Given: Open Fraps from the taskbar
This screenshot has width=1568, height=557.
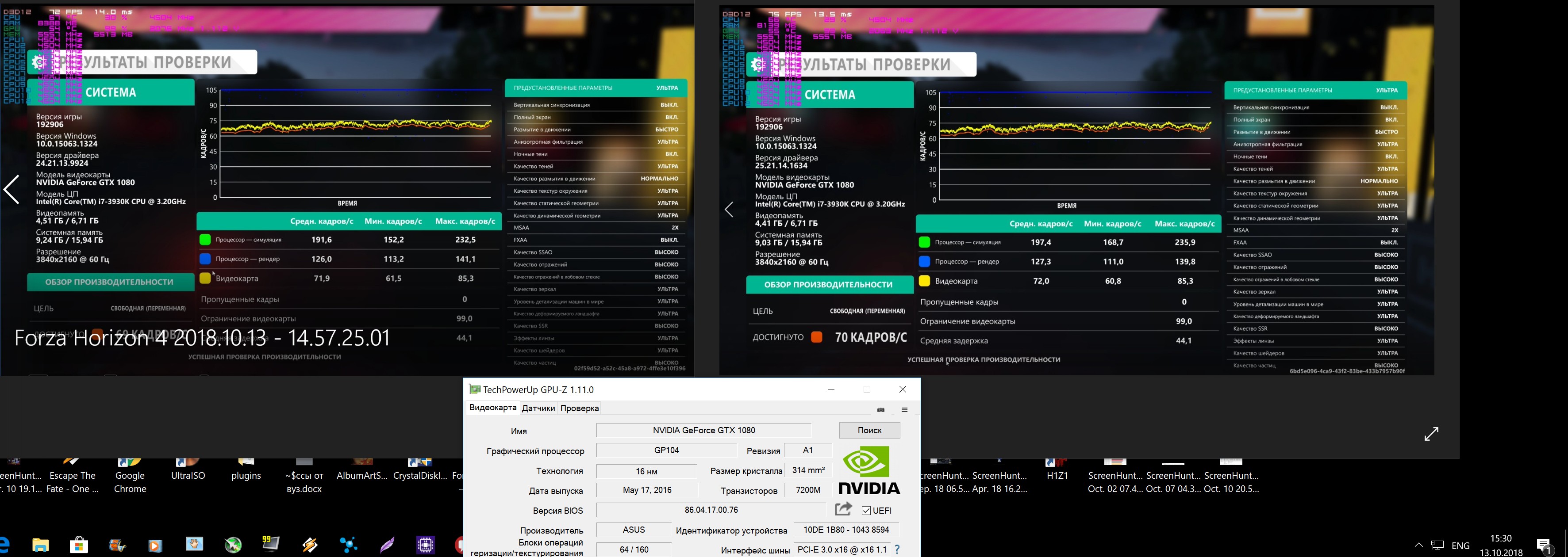Looking at the screenshot, I should (271, 544).
